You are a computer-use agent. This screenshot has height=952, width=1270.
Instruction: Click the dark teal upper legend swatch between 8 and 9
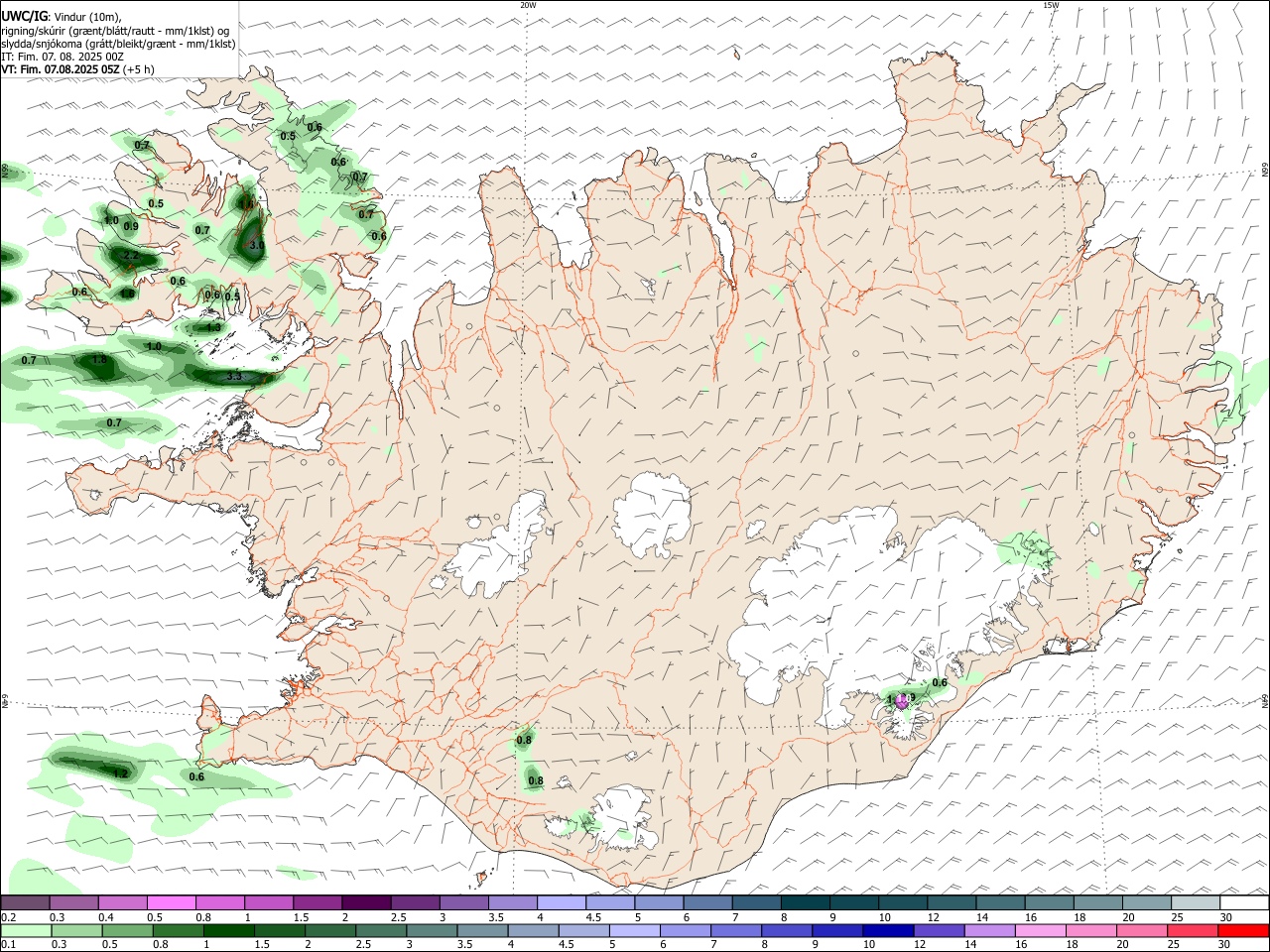[x=806, y=902]
